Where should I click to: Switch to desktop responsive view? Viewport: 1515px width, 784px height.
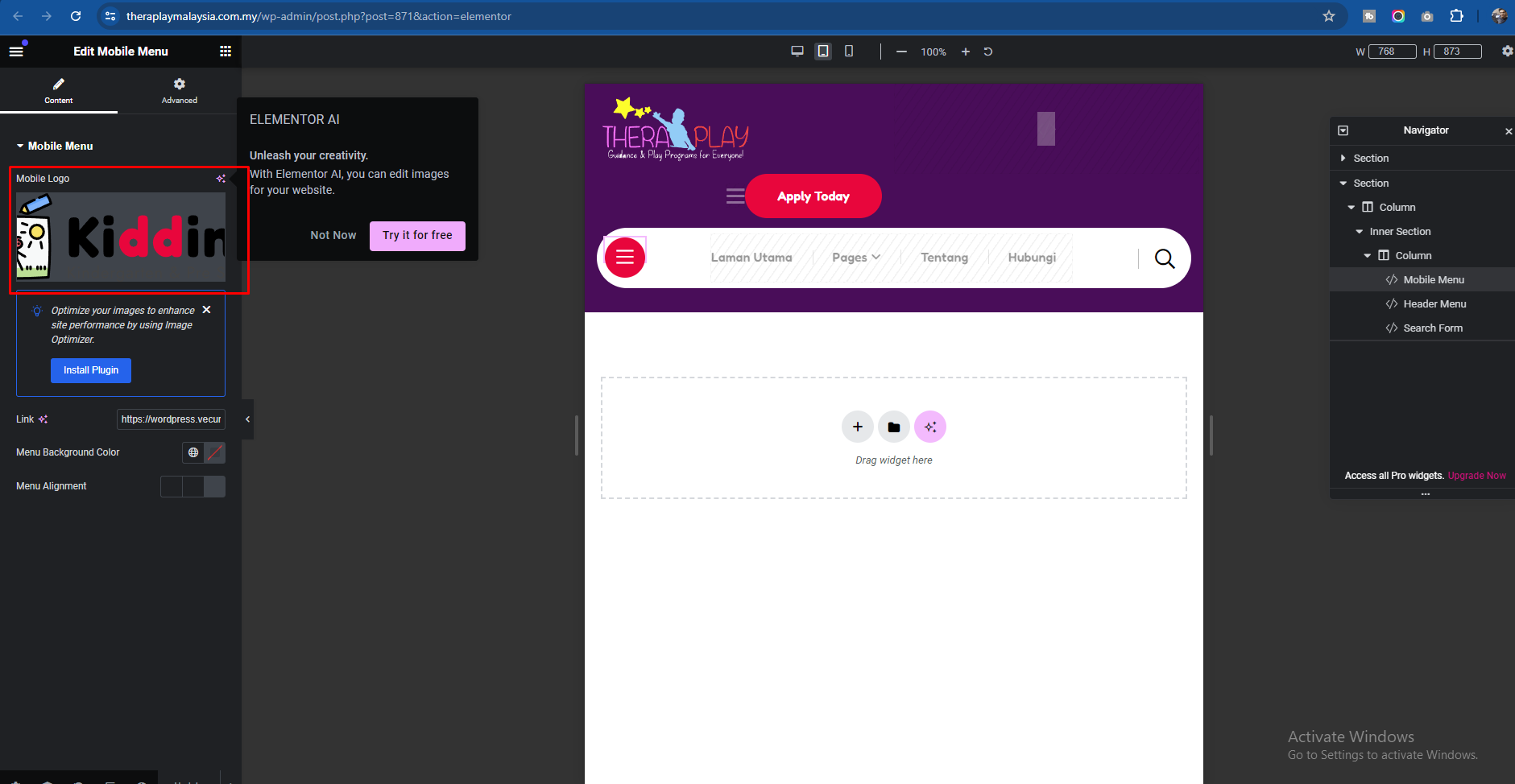[797, 52]
